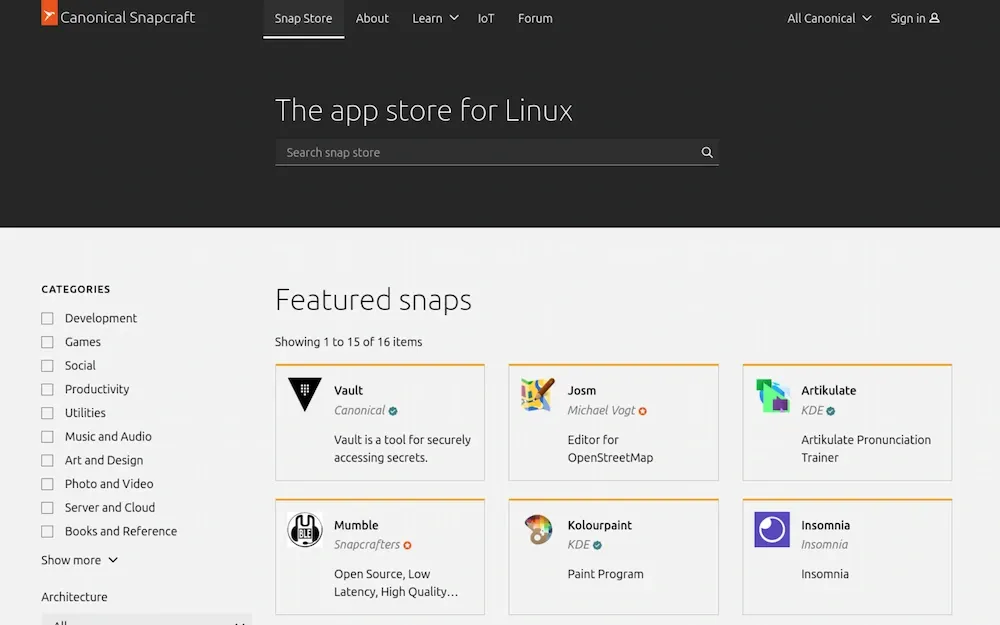The width and height of the screenshot is (1000, 625).
Task: Open the All Canonical dropdown
Action: click(828, 17)
